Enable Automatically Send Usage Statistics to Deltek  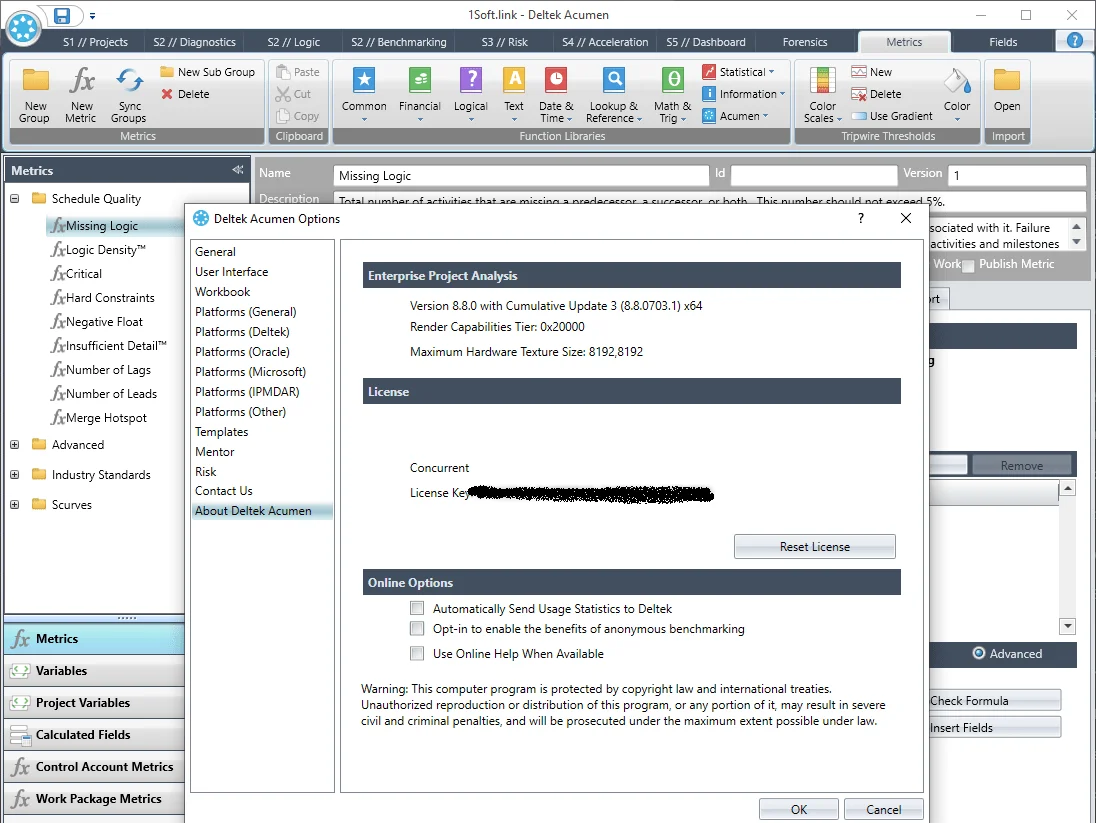click(417, 608)
